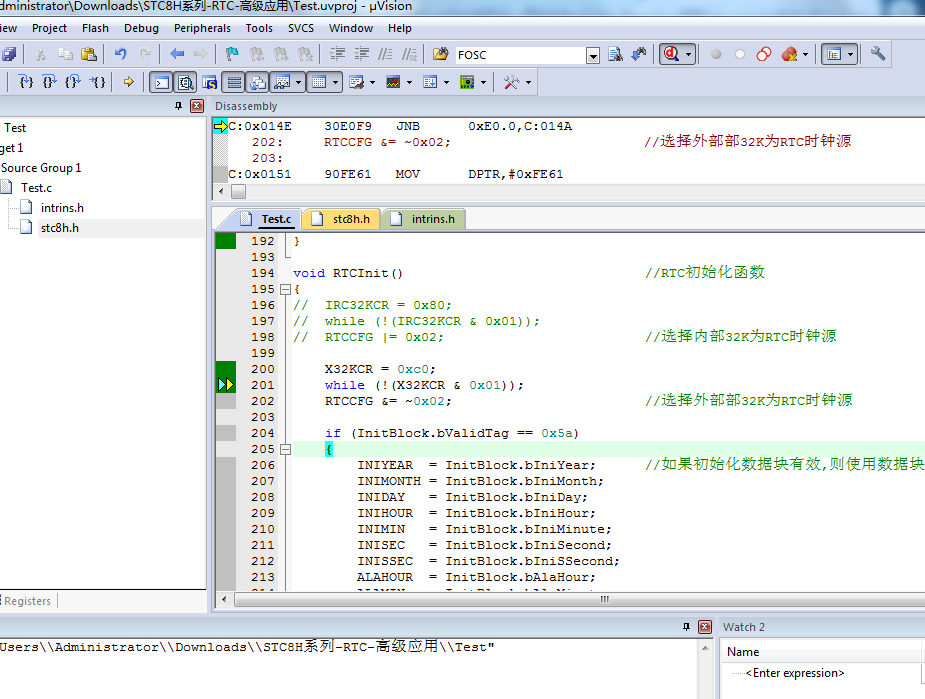Select the Test.c editor tab
The height and width of the screenshot is (699, 925).
tap(266, 219)
